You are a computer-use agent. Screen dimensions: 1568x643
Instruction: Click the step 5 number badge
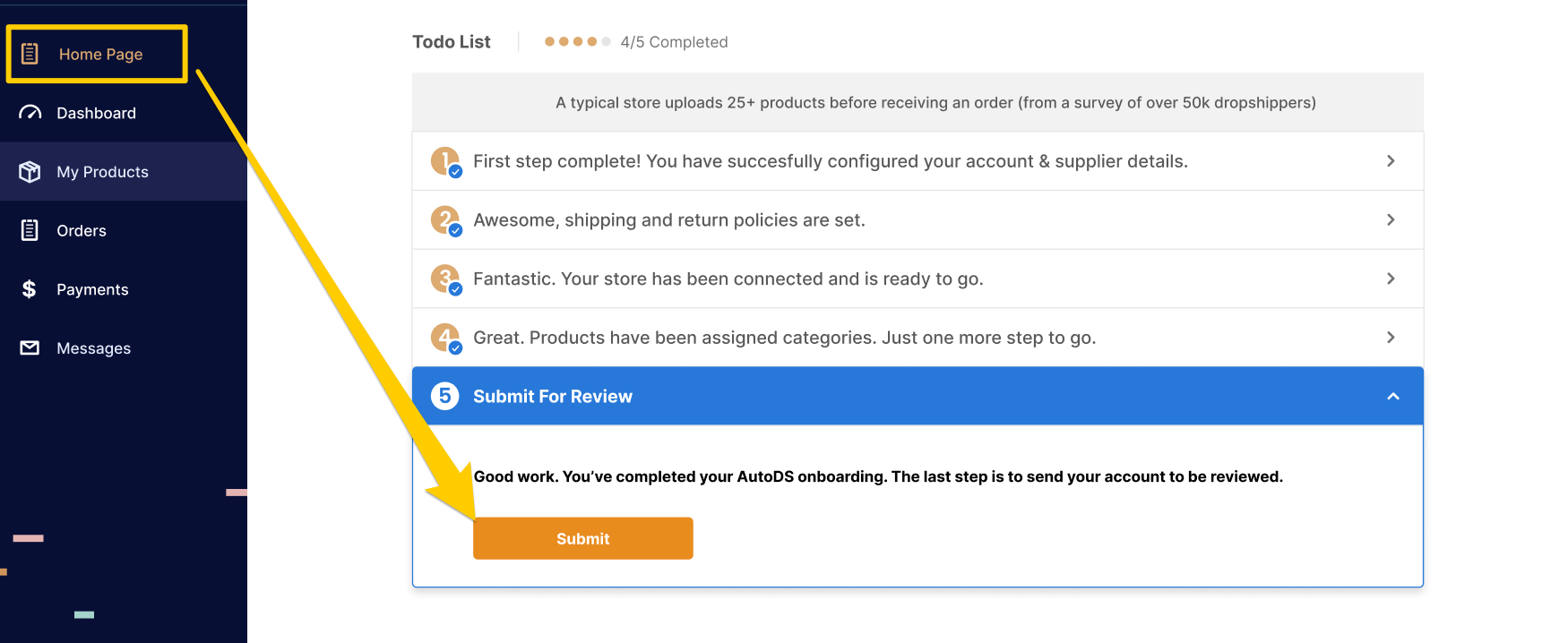pyautogui.click(x=445, y=396)
